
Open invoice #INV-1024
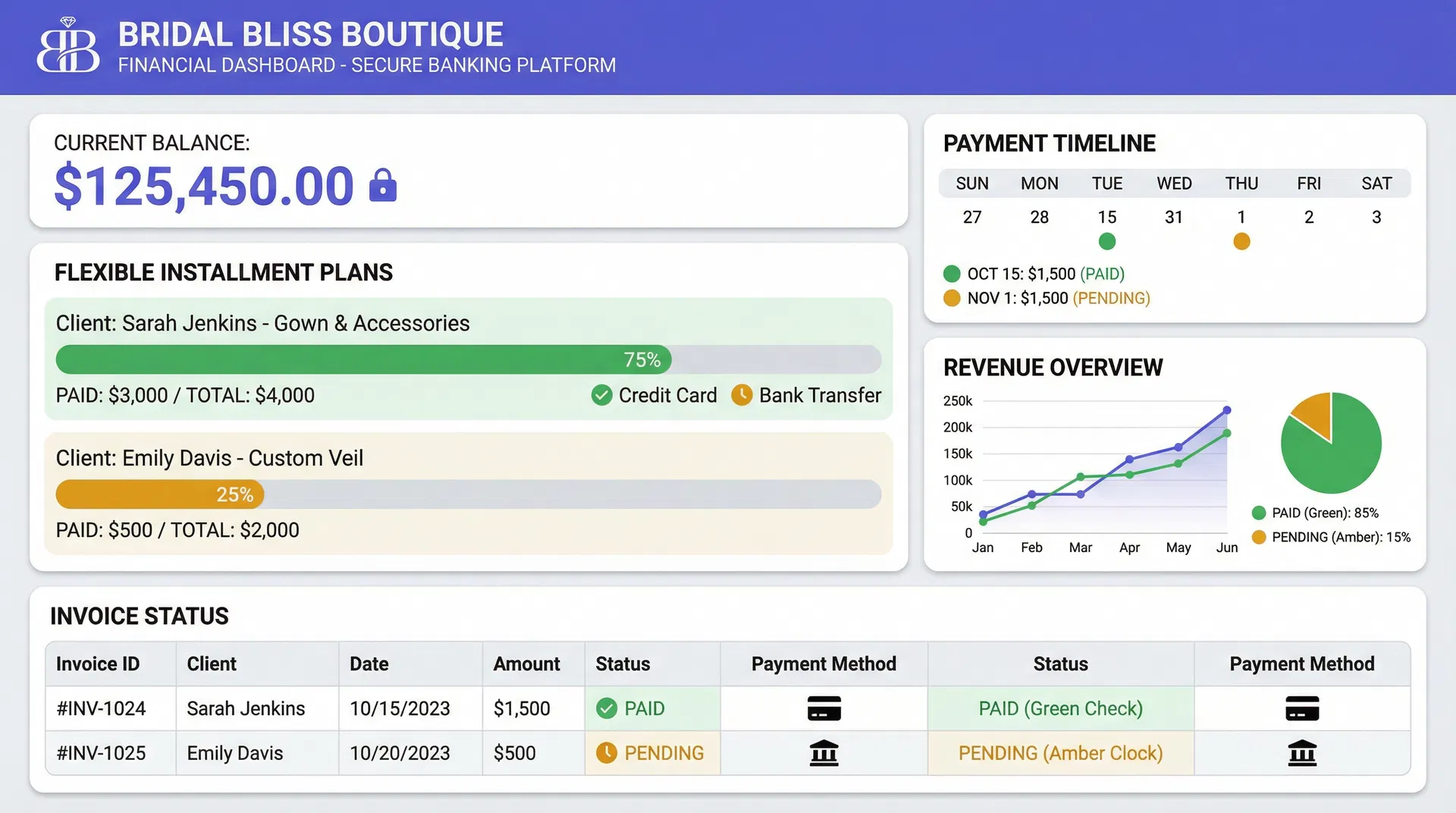click(102, 708)
